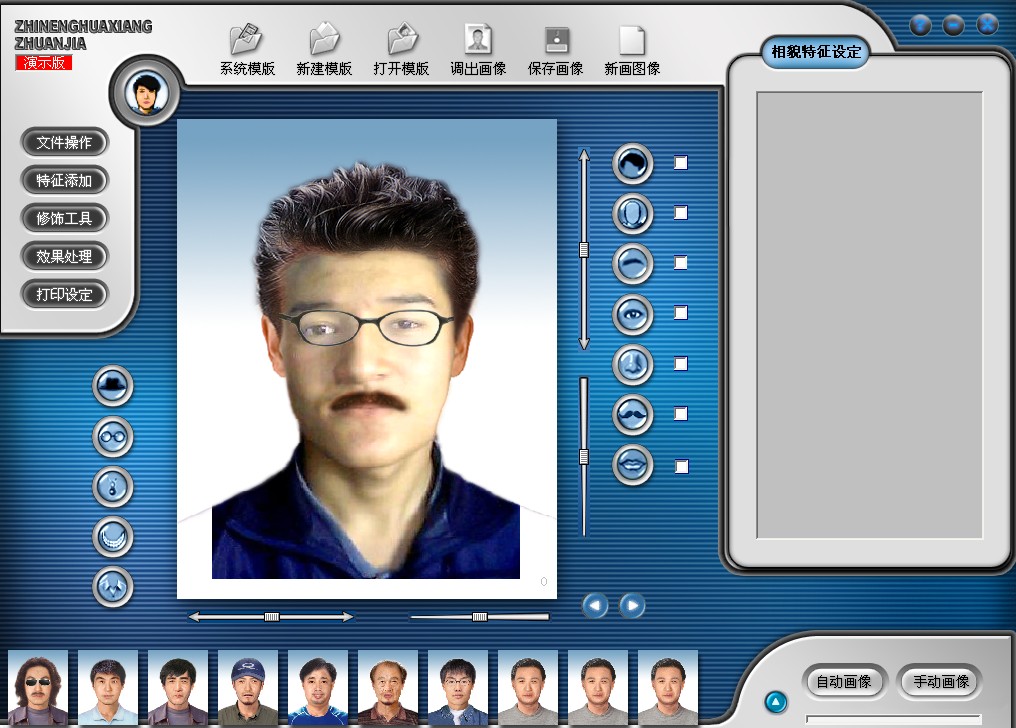Image resolution: width=1016 pixels, height=728 pixels.
Task: Go to next feature with right arrow
Action: 632,605
